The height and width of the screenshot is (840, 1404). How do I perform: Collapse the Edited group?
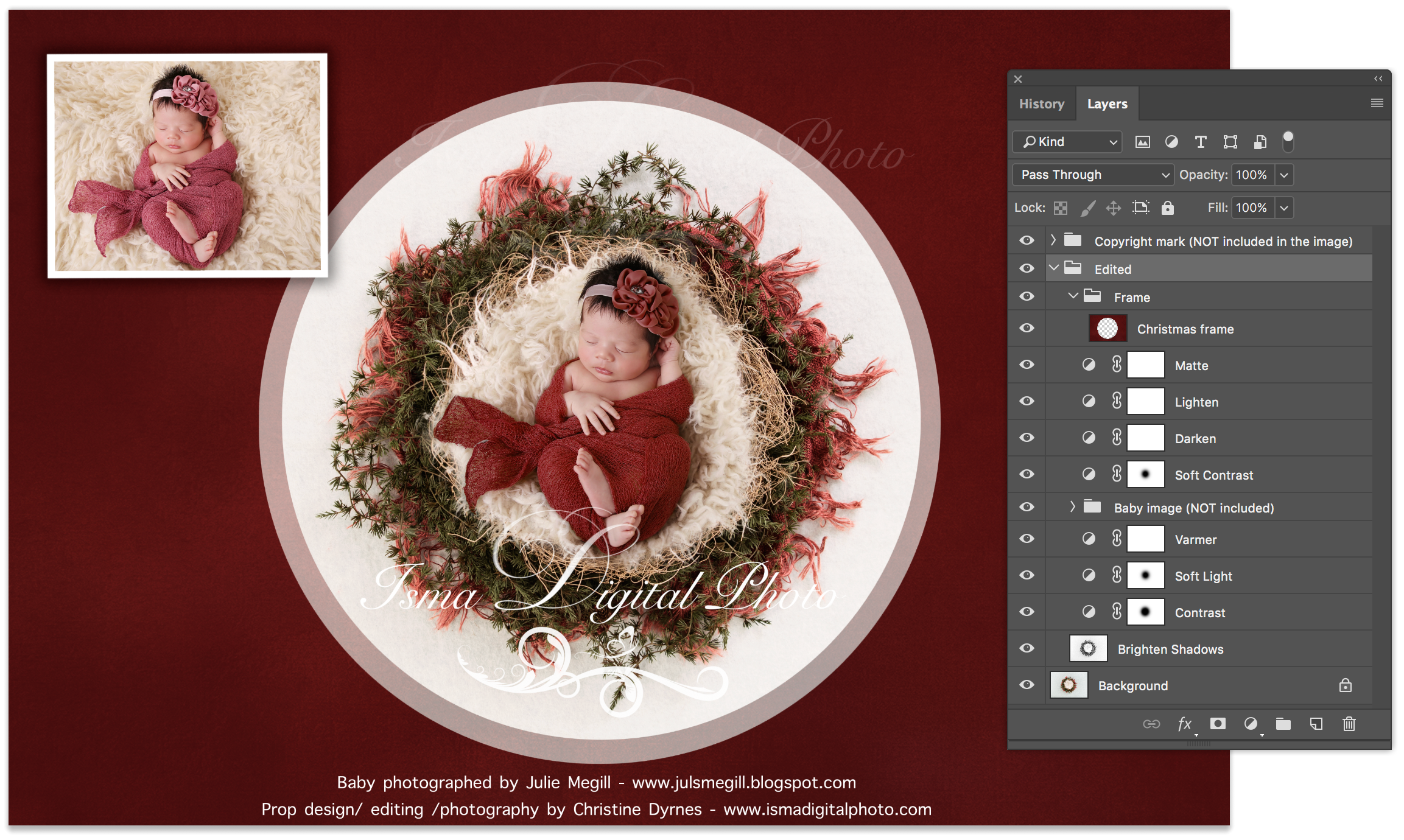pos(1054,268)
